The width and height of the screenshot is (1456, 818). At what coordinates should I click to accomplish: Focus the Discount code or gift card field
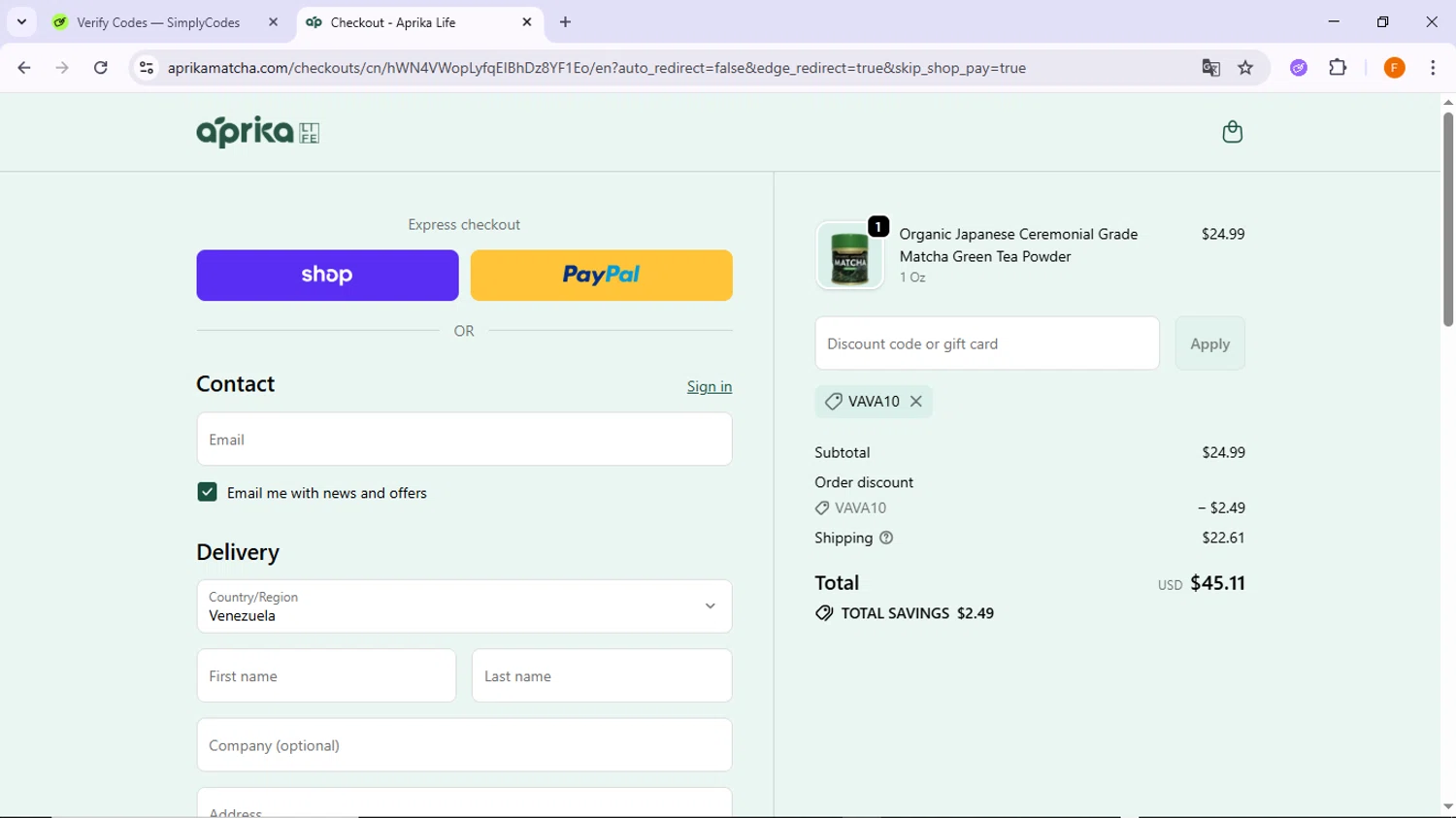click(987, 344)
